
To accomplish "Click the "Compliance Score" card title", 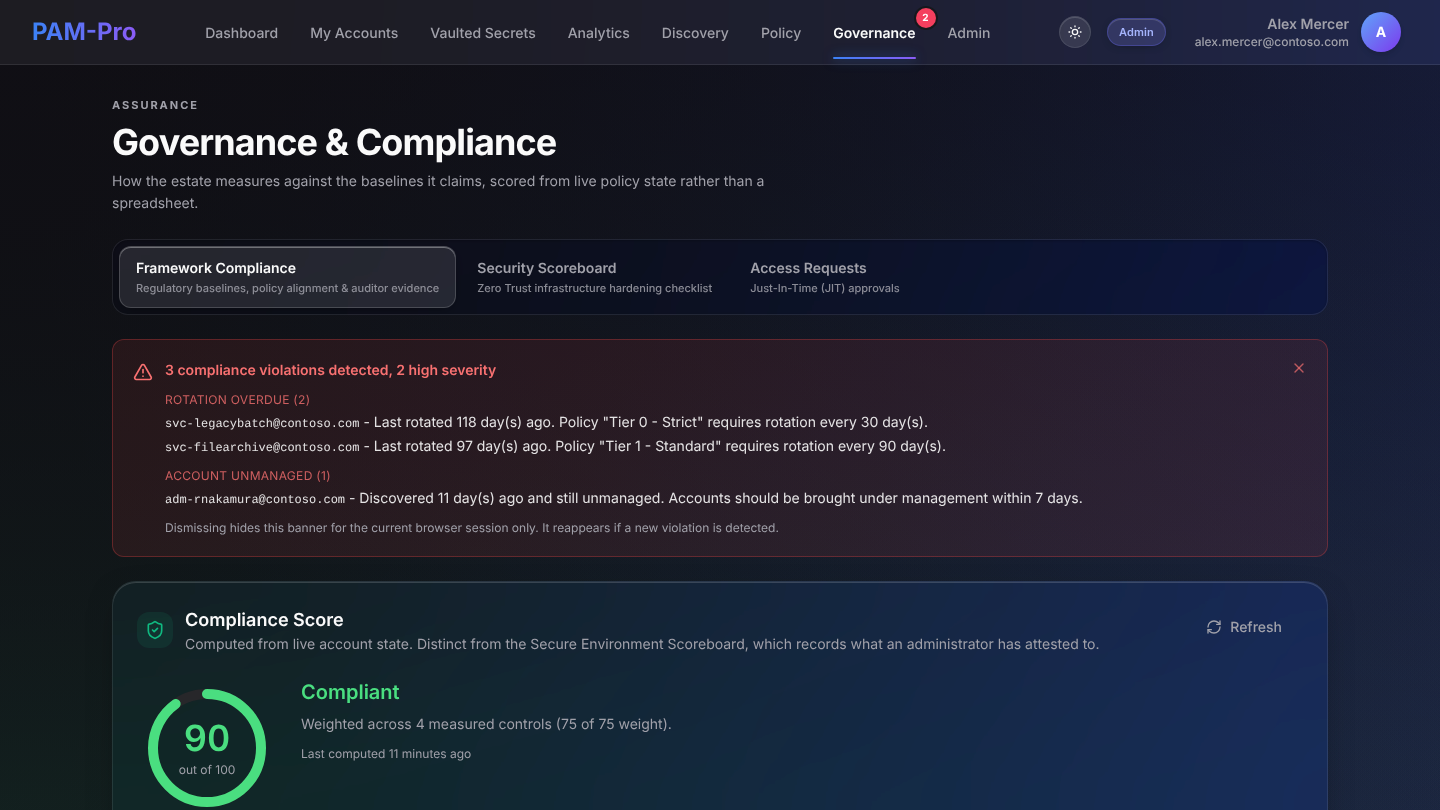I will 264,620.
